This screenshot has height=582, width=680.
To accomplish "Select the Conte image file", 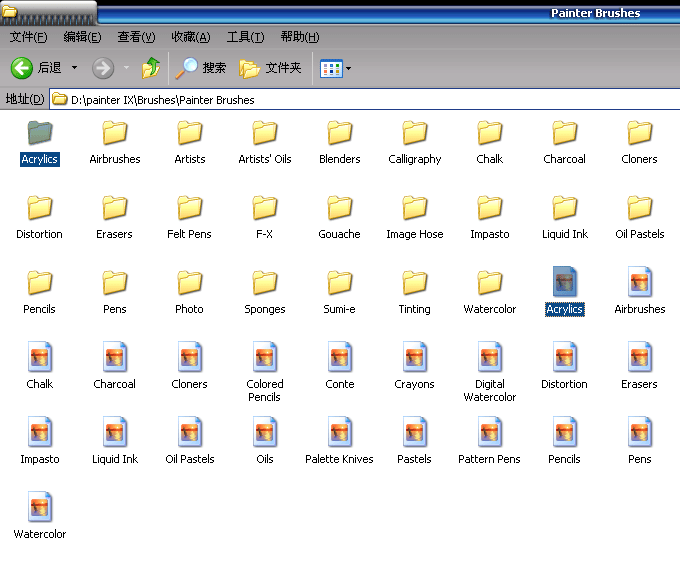I will pos(340,366).
